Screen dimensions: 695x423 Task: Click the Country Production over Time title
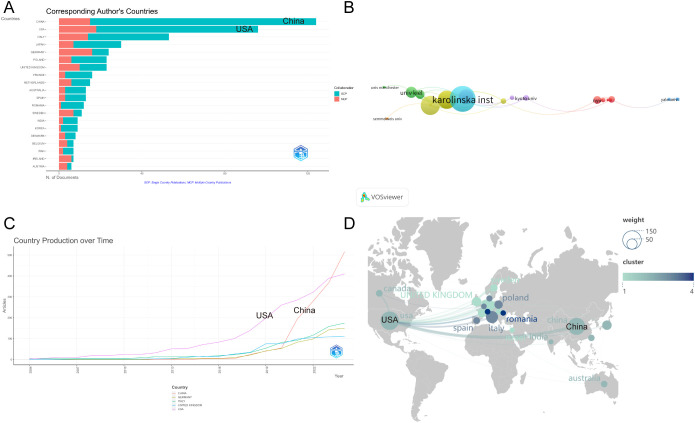63,240
